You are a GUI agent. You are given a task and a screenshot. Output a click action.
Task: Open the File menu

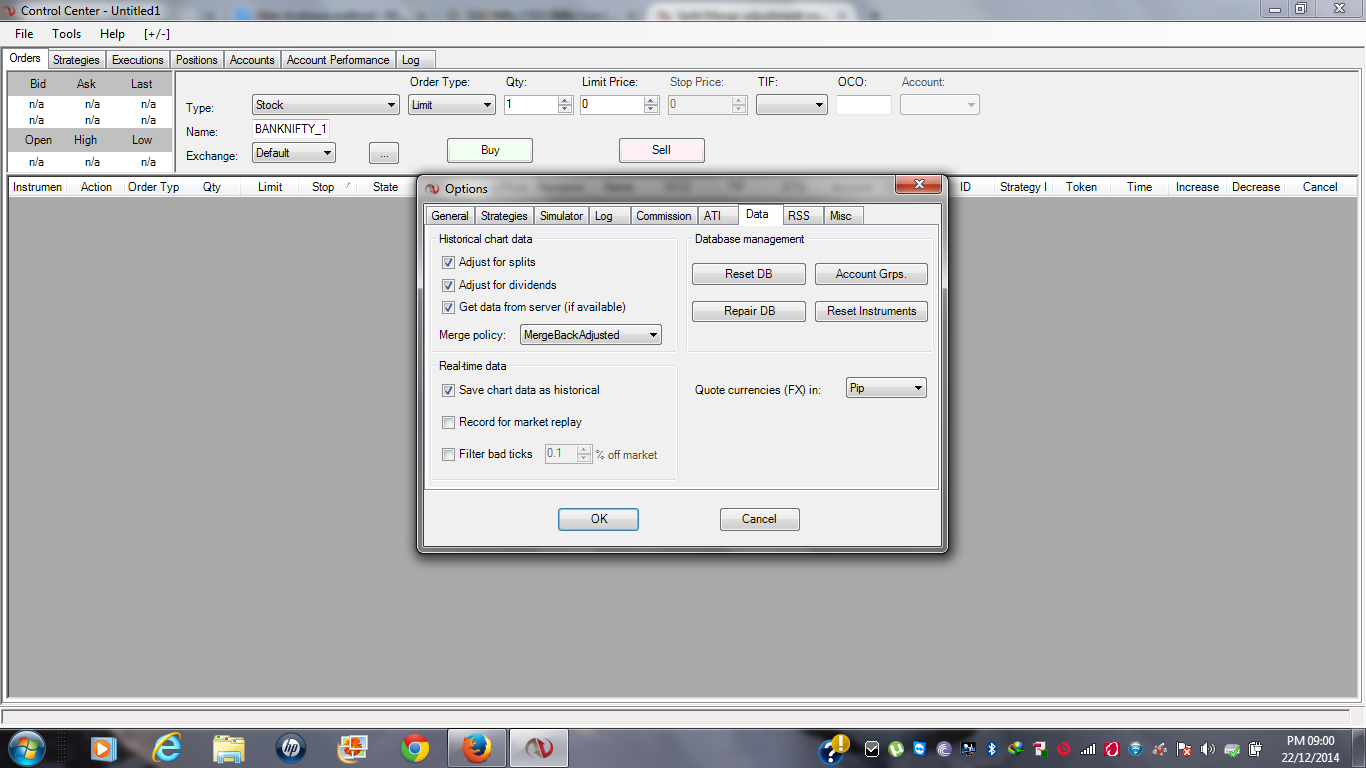pyautogui.click(x=24, y=34)
